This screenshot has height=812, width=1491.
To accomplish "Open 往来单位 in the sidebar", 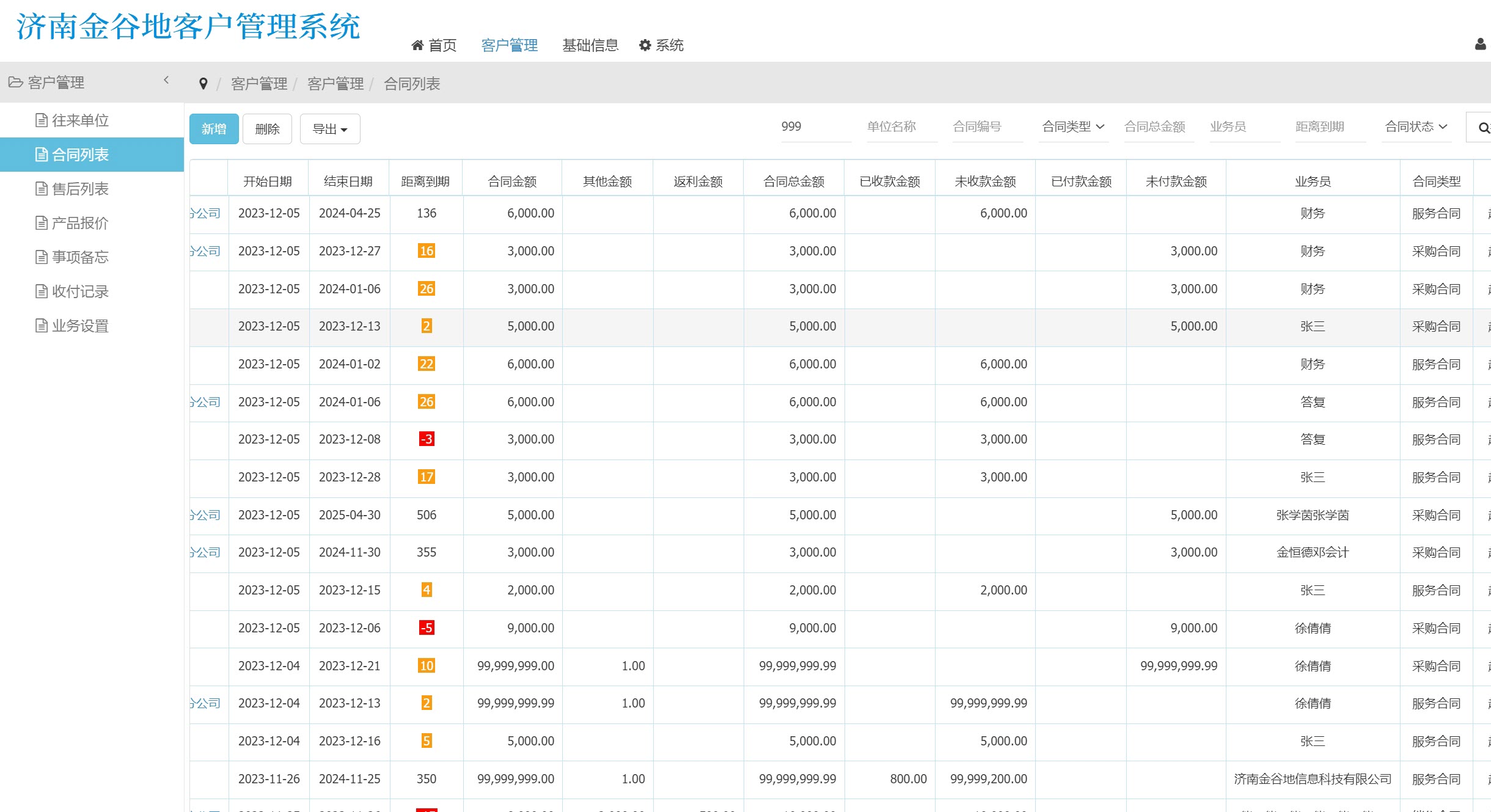I will (x=92, y=120).
